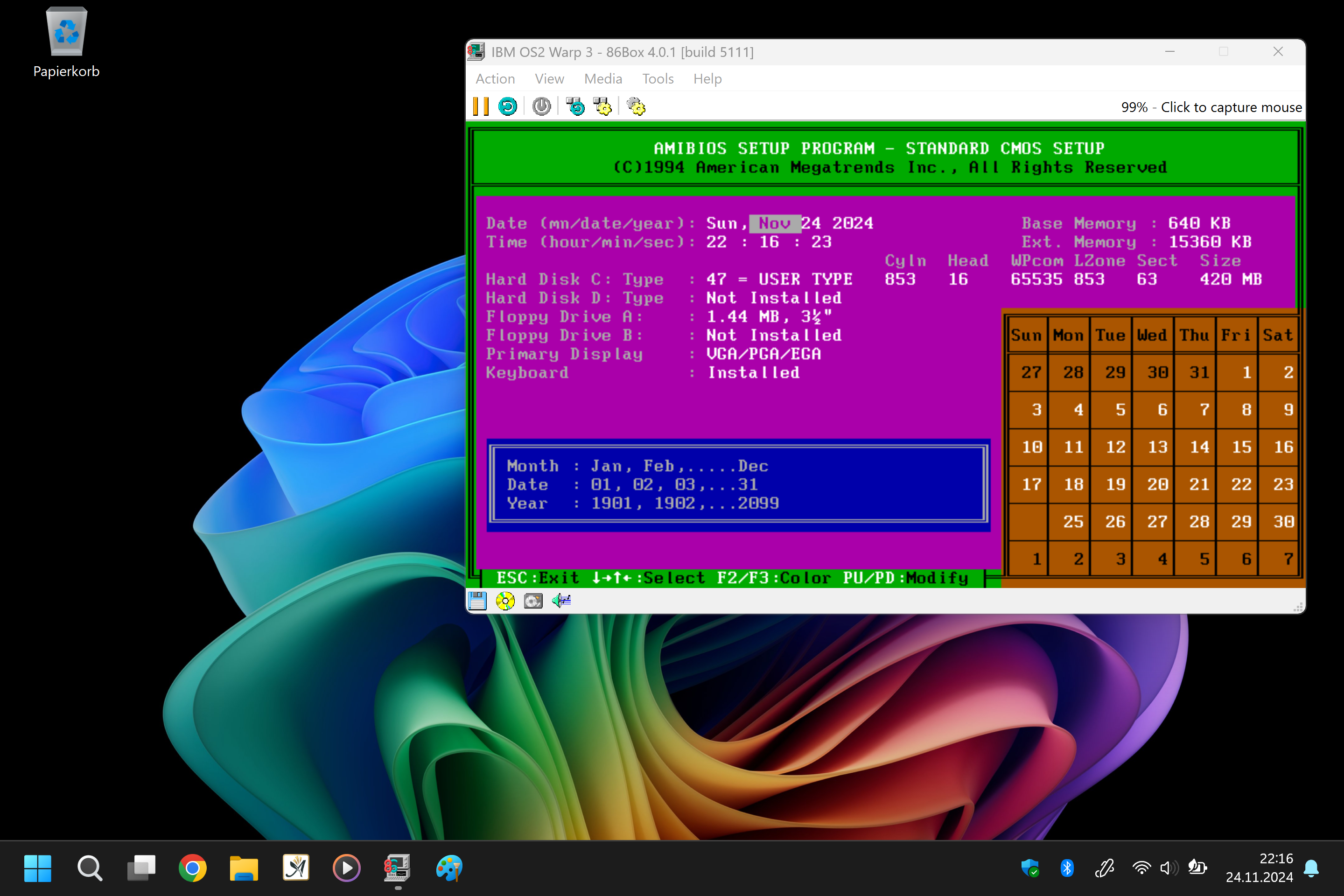This screenshot has height=896, width=1344.
Task: Click 'PU/PD:Modify' in the BIOS footer
Action: [x=906, y=578]
